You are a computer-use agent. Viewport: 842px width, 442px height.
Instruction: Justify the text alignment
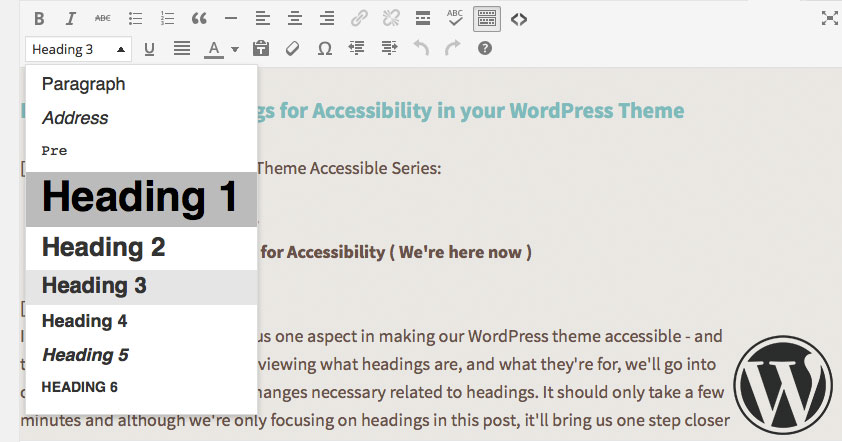pos(182,48)
